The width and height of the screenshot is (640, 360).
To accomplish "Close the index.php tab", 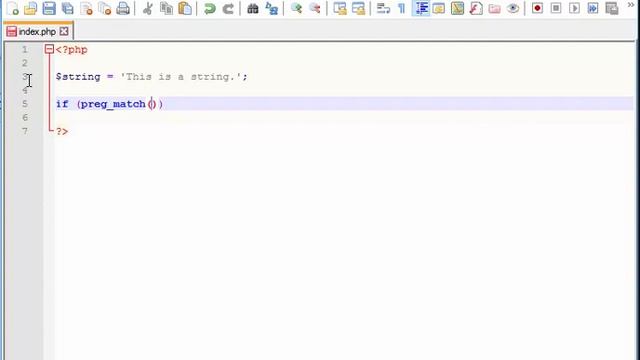I will click(64, 31).
